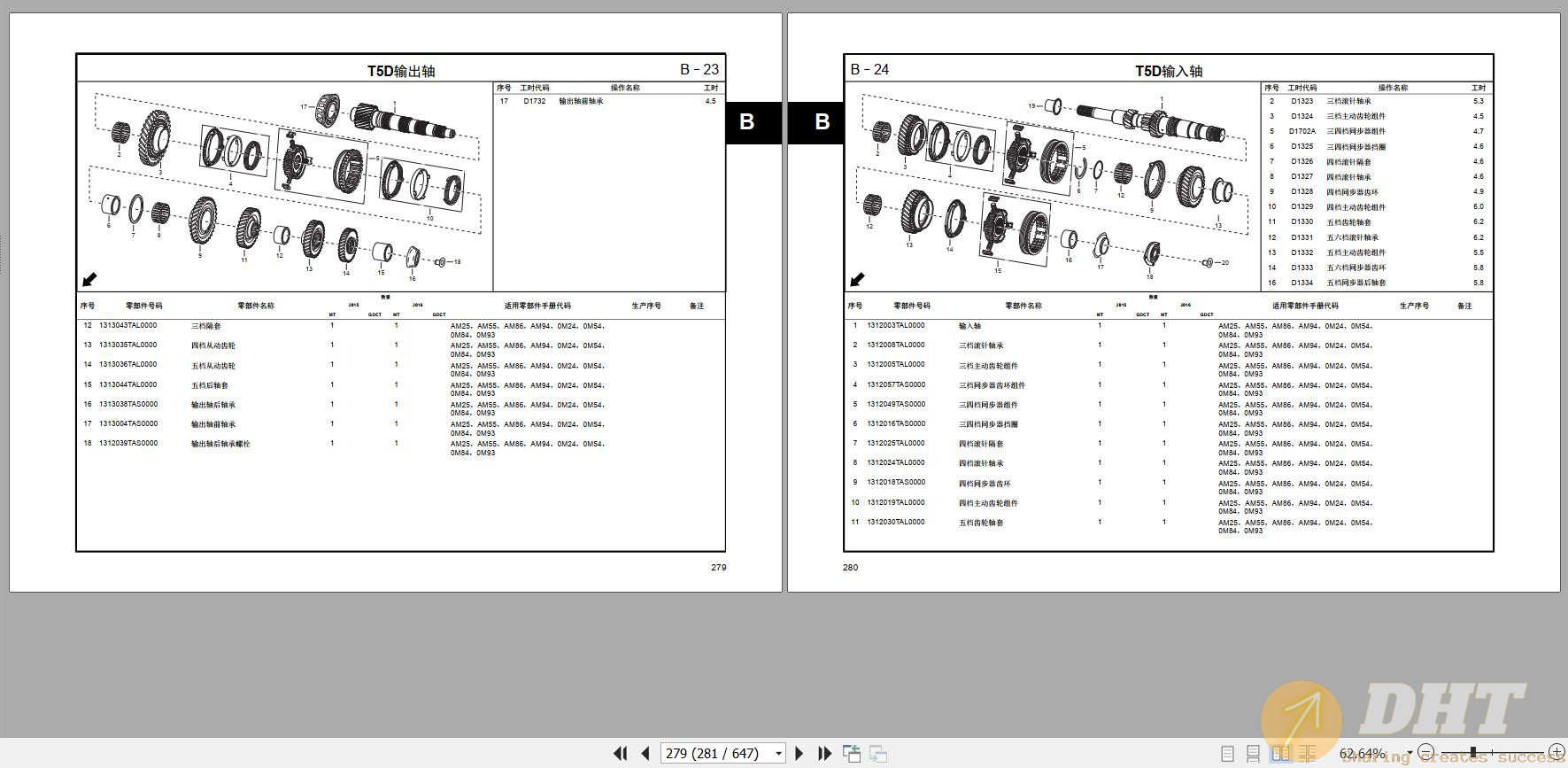Click part number 1313036TAL0000
Image resolution: width=1568 pixels, height=768 pixels.
coord(128,365)
